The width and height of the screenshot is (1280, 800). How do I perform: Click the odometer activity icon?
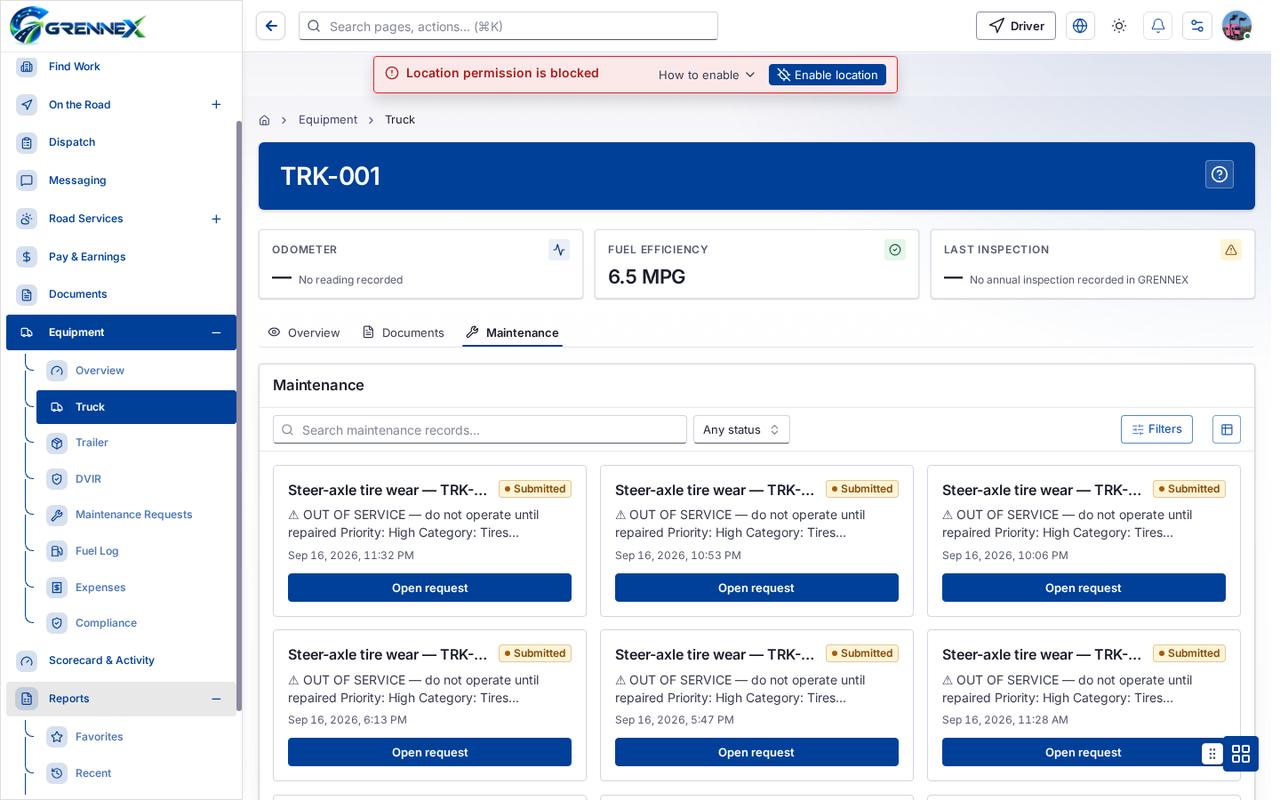pyautogui.click(x=559, y=250)
